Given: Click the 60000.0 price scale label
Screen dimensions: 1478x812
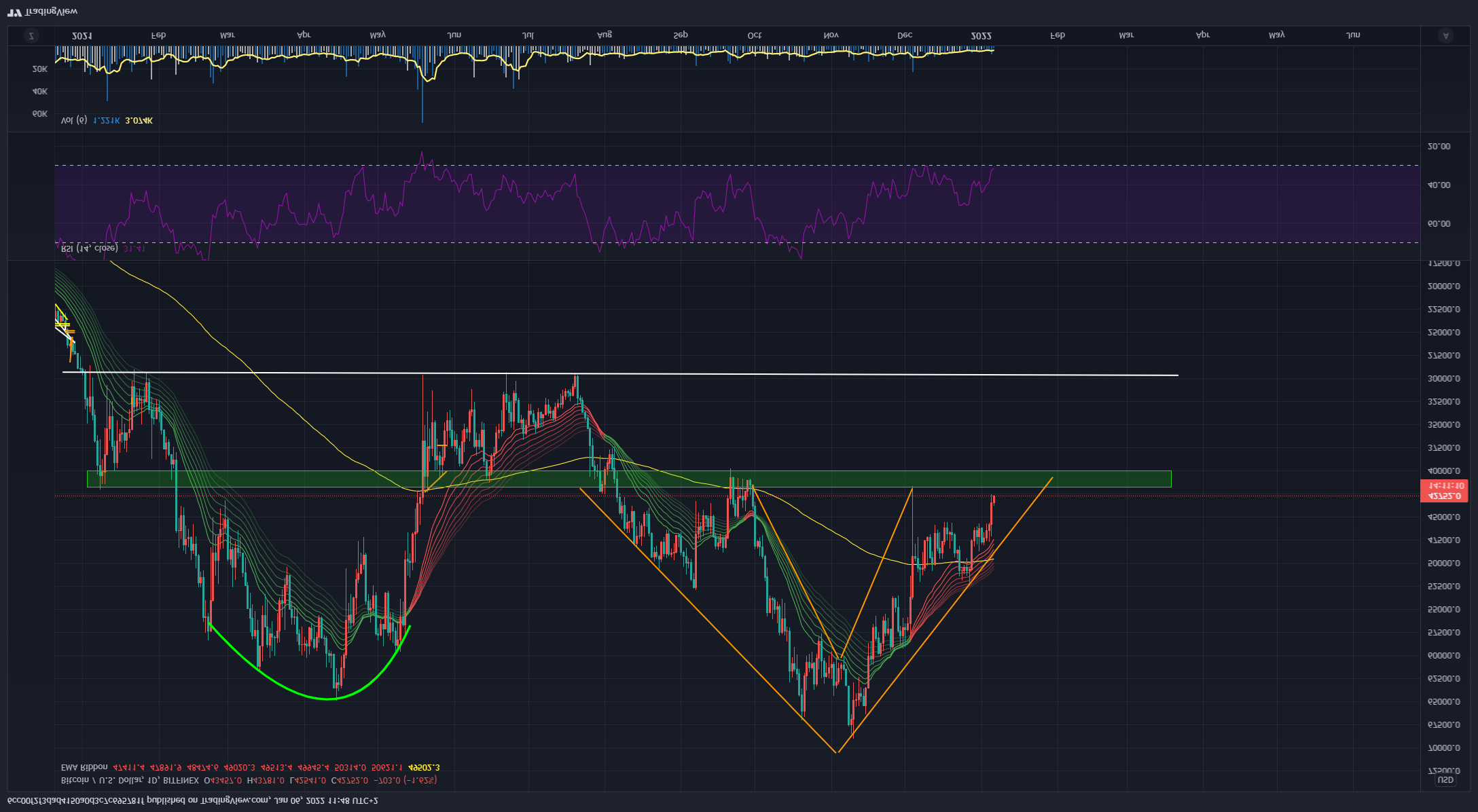Looking at the screenshot, I should (x=1443, y=656).
